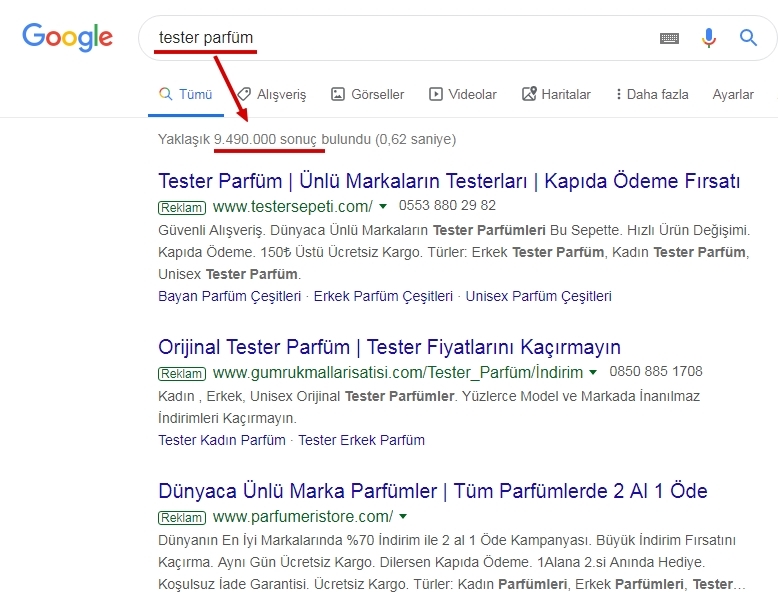Open Erkek Parfüm Çeşitleri sitelink
The image size is (778, 597).
pyautogui.click(x=383, y=296)
